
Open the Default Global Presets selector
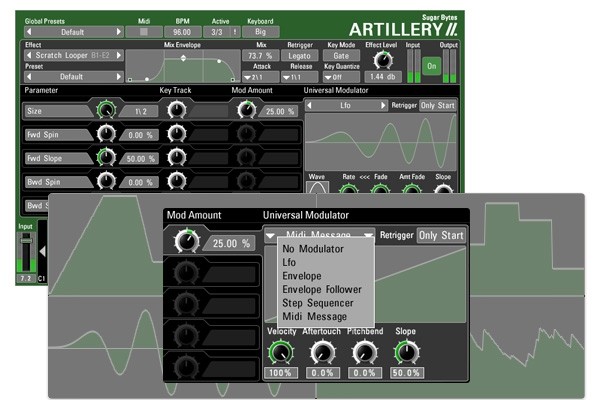[x=73, y=32]
